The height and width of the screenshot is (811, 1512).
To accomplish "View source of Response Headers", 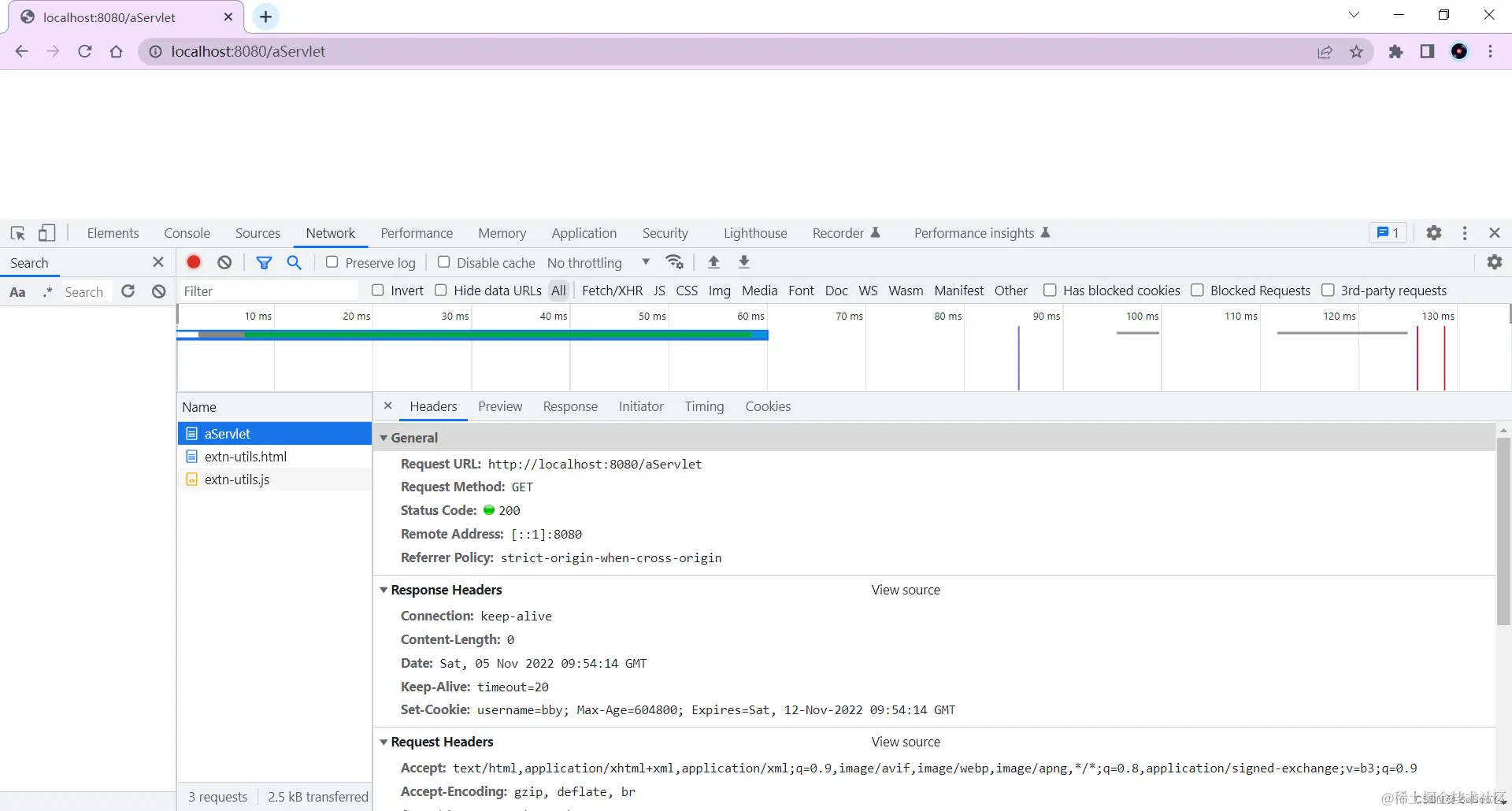I will click(x=906, y=590).
